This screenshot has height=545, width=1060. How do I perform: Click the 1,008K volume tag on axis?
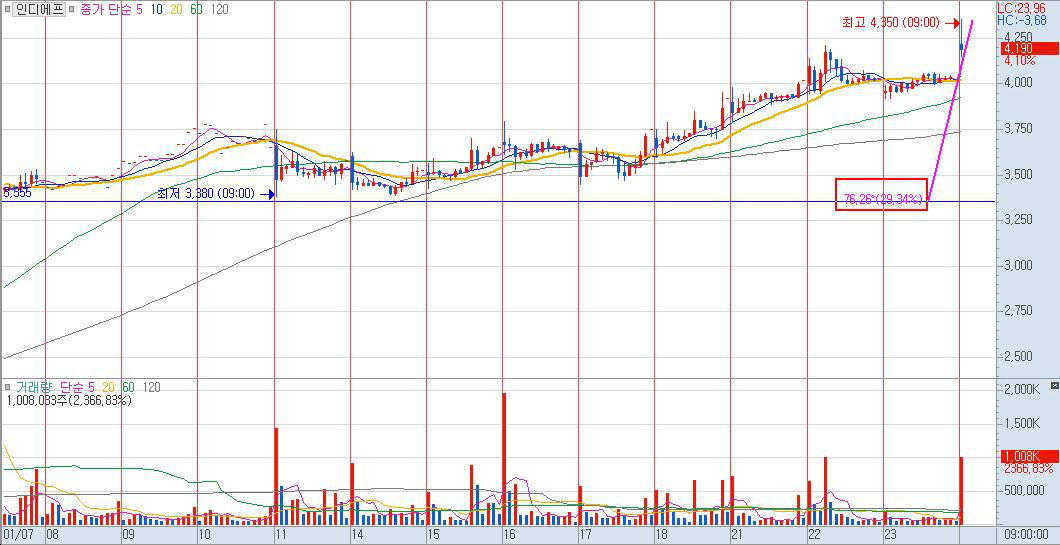tap(1027, 456)
